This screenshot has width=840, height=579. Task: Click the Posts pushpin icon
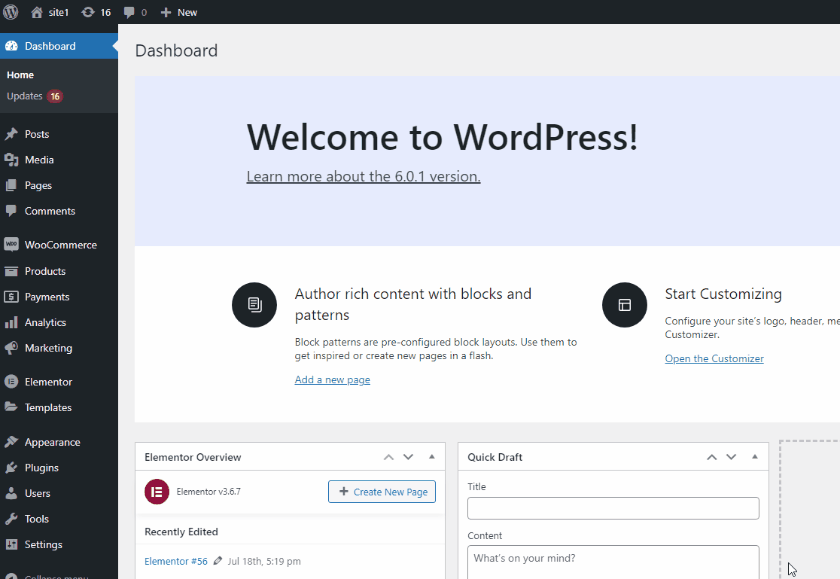tap(11, 134)
